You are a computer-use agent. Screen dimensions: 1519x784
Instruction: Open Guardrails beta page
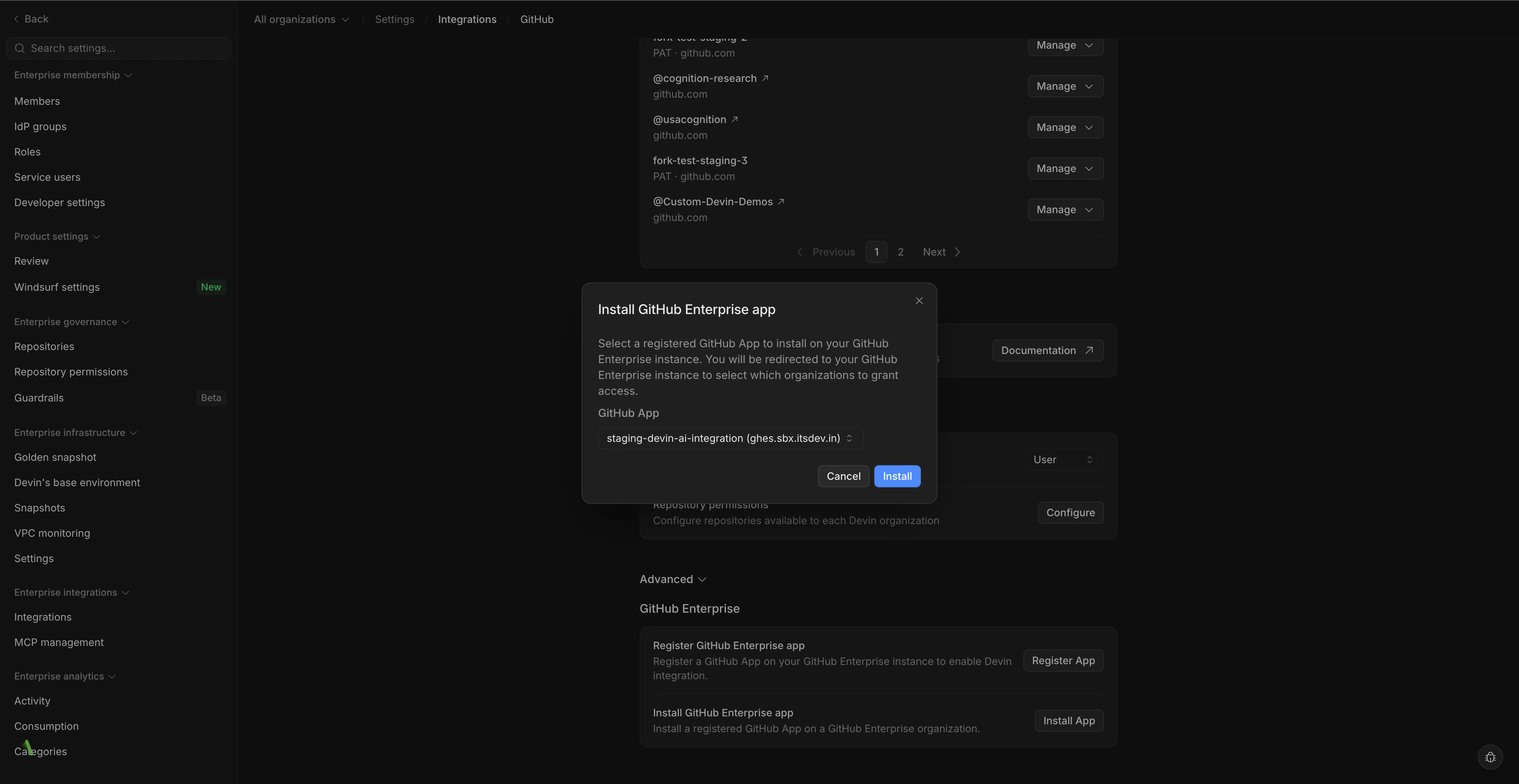click(x=39, y=398)
